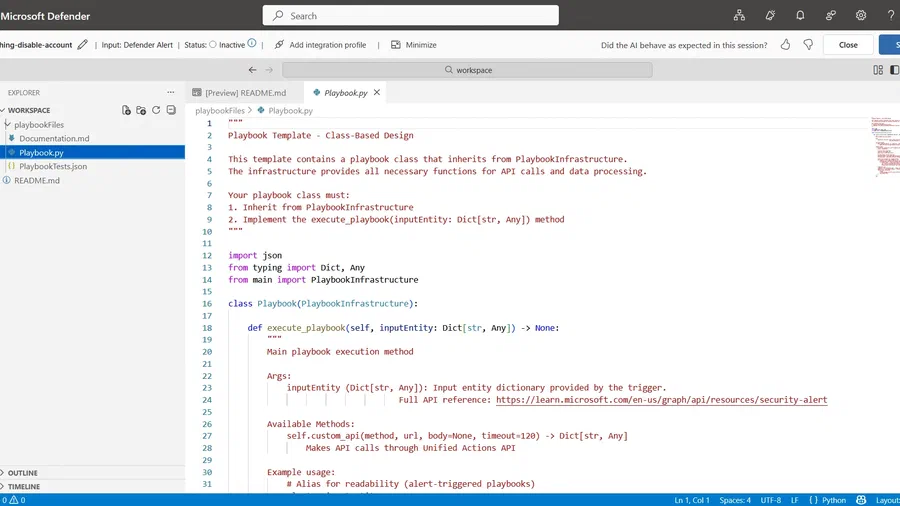Select Playbook.py in explorer tree
Image resolution: width=900 pixels, height=506 pixels.
pos(92,153)
